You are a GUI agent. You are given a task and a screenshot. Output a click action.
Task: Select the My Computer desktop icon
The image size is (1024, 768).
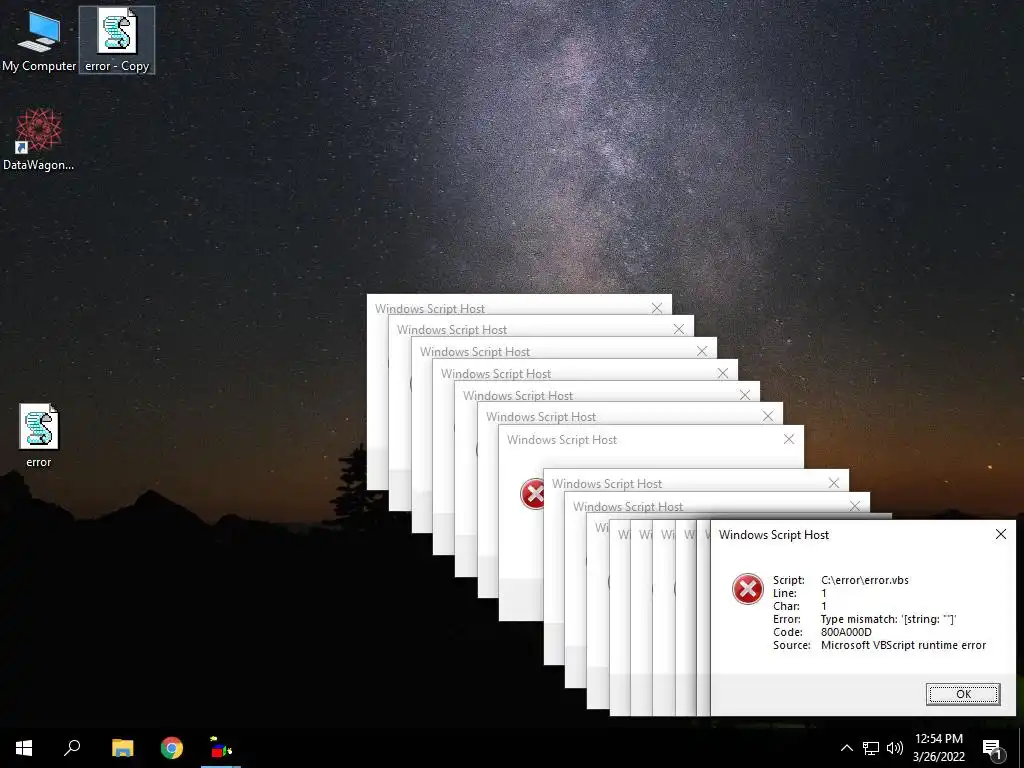[39, 40]
